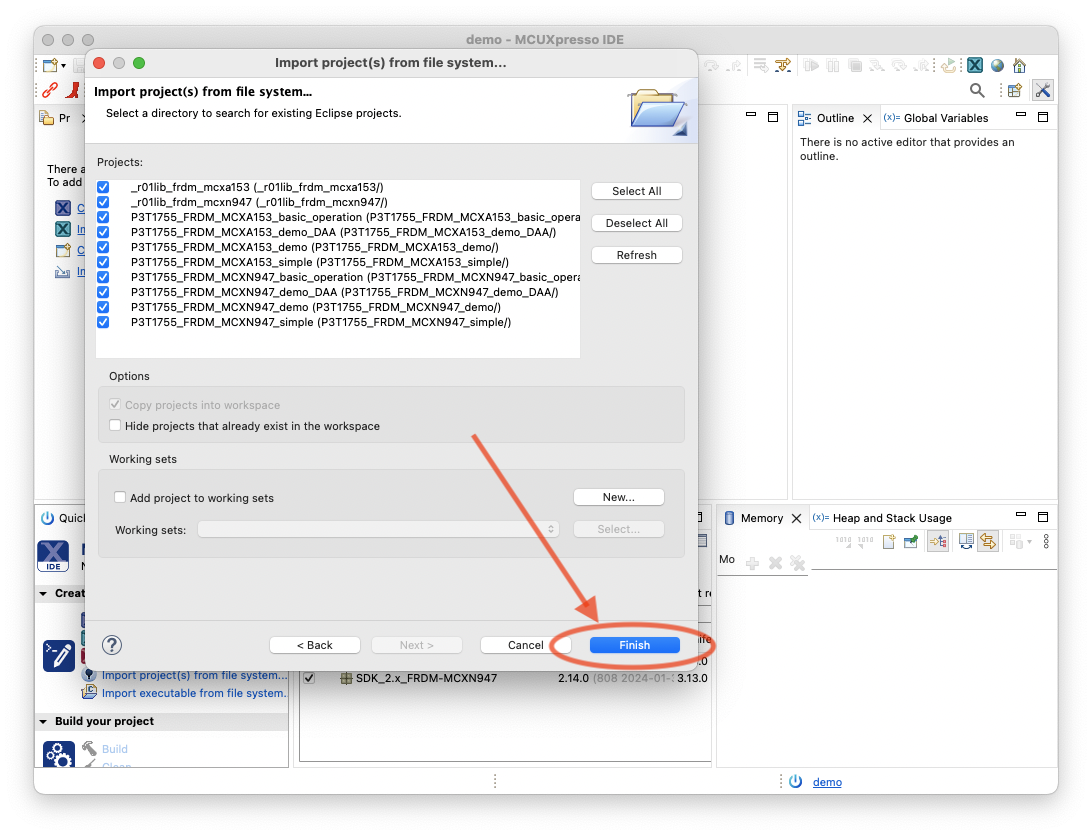Click the red link icon in the toolbar
The height and width of the screenshot is (836, 1092).
(x=49, y=90)
